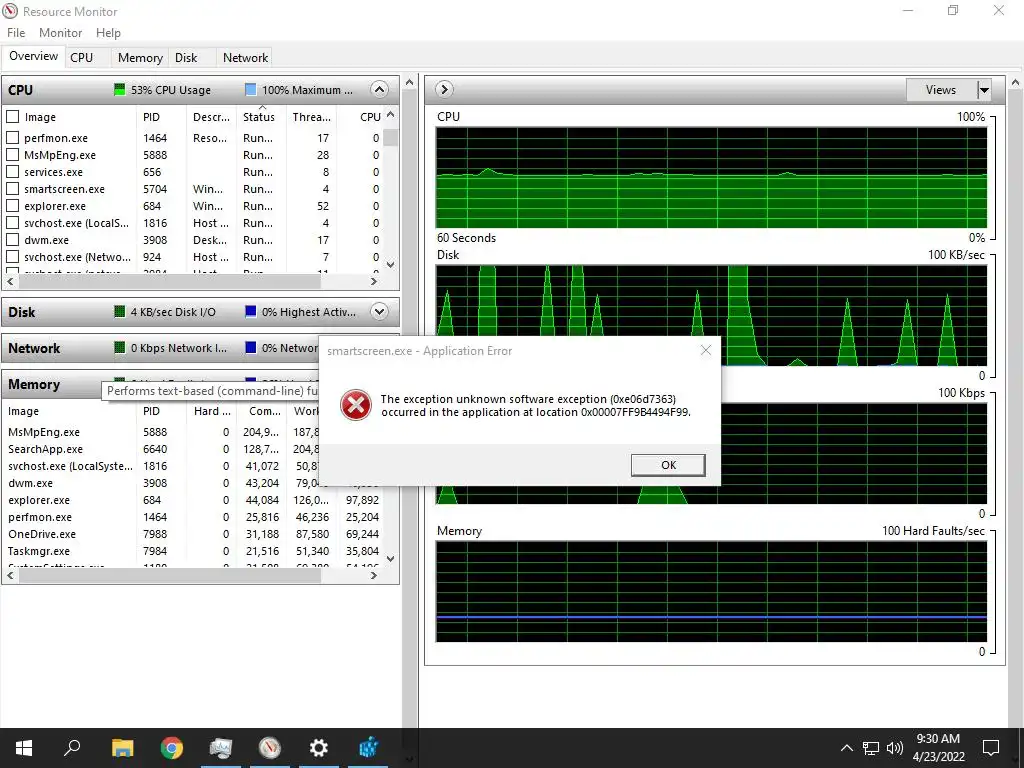Click the left pane scroll up arrow

(x=409, y=82)
